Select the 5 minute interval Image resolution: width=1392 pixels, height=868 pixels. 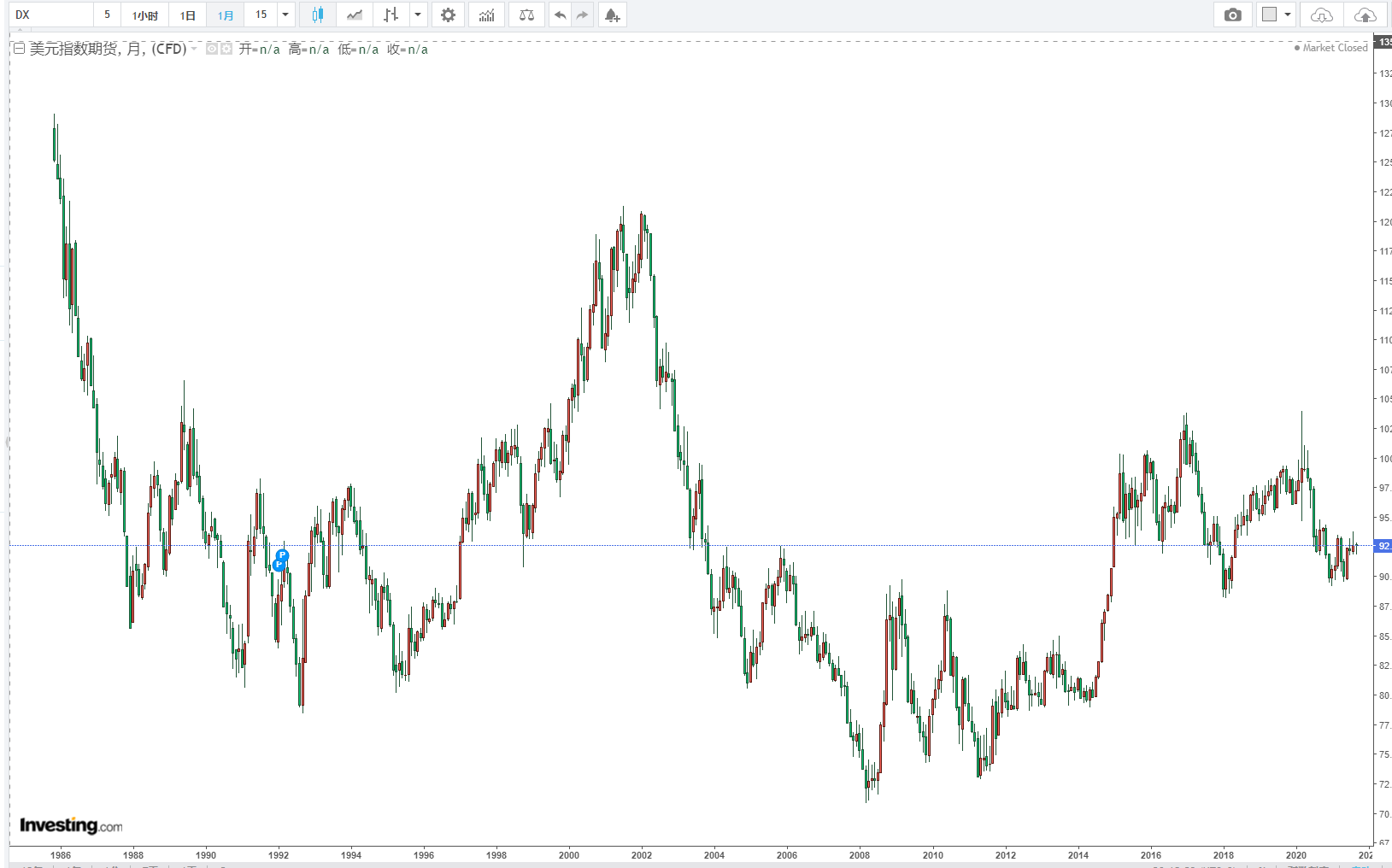[x=107, y=15]
